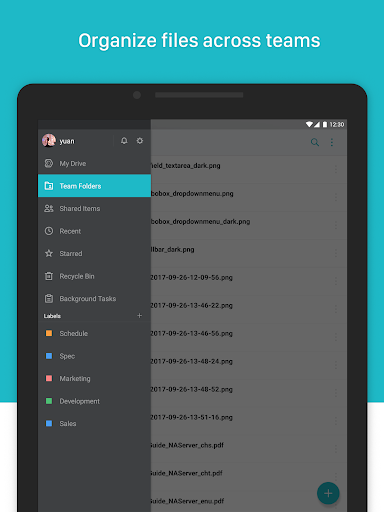This screenshot has width=384, height=512.
Task: Open Guide_NAServer_cht.pdf
Action: 249,477
